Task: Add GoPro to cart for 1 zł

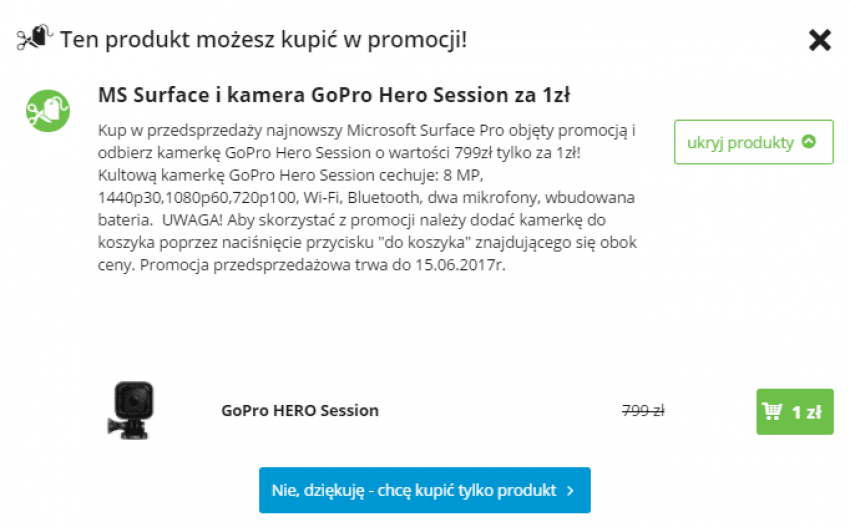Action: click(x=795, y=412)
